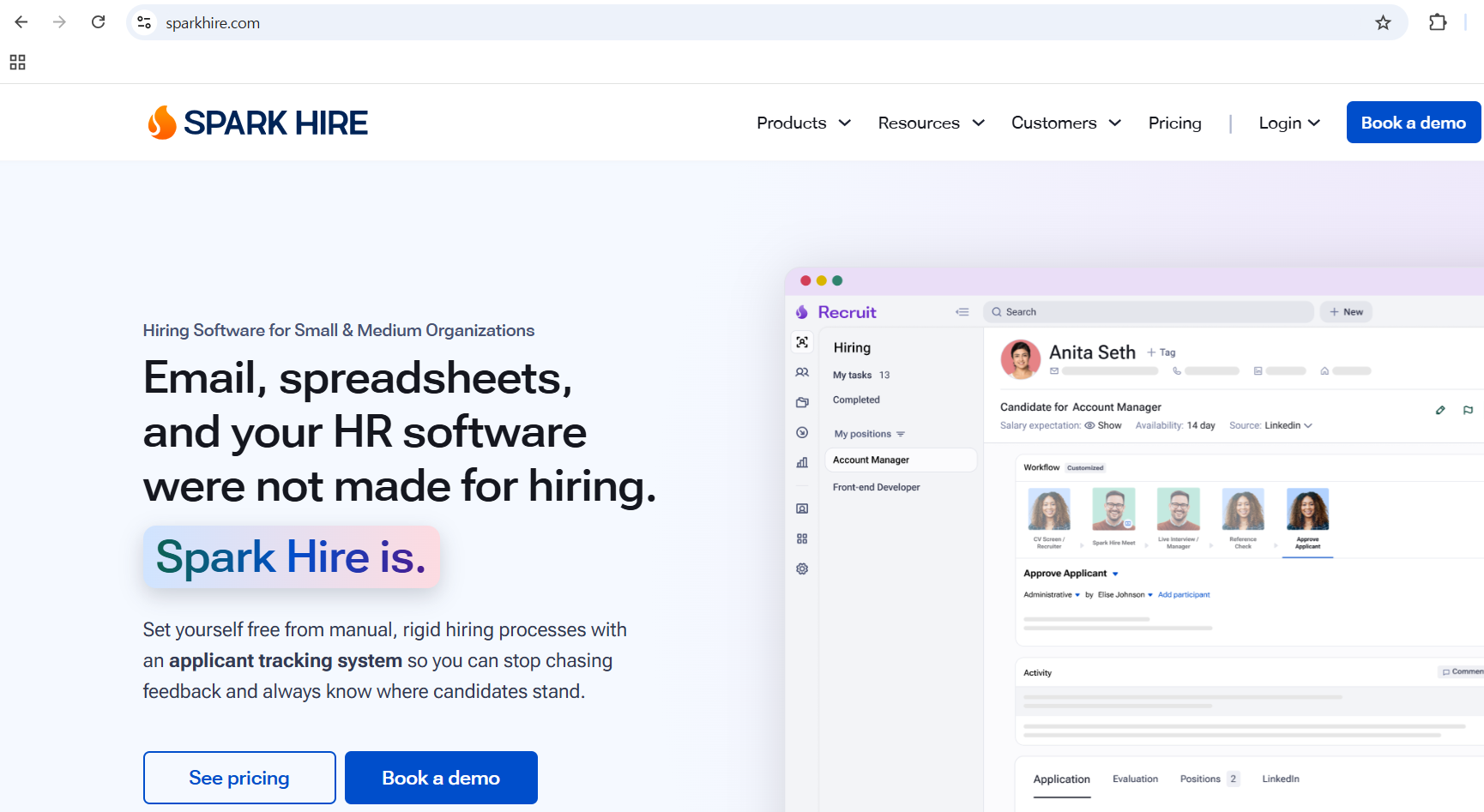The width and height of the screenshot is (1484, 812).
Task: Select the Spark Hire Meet workflow step
Action: (x=1113, y=519)
